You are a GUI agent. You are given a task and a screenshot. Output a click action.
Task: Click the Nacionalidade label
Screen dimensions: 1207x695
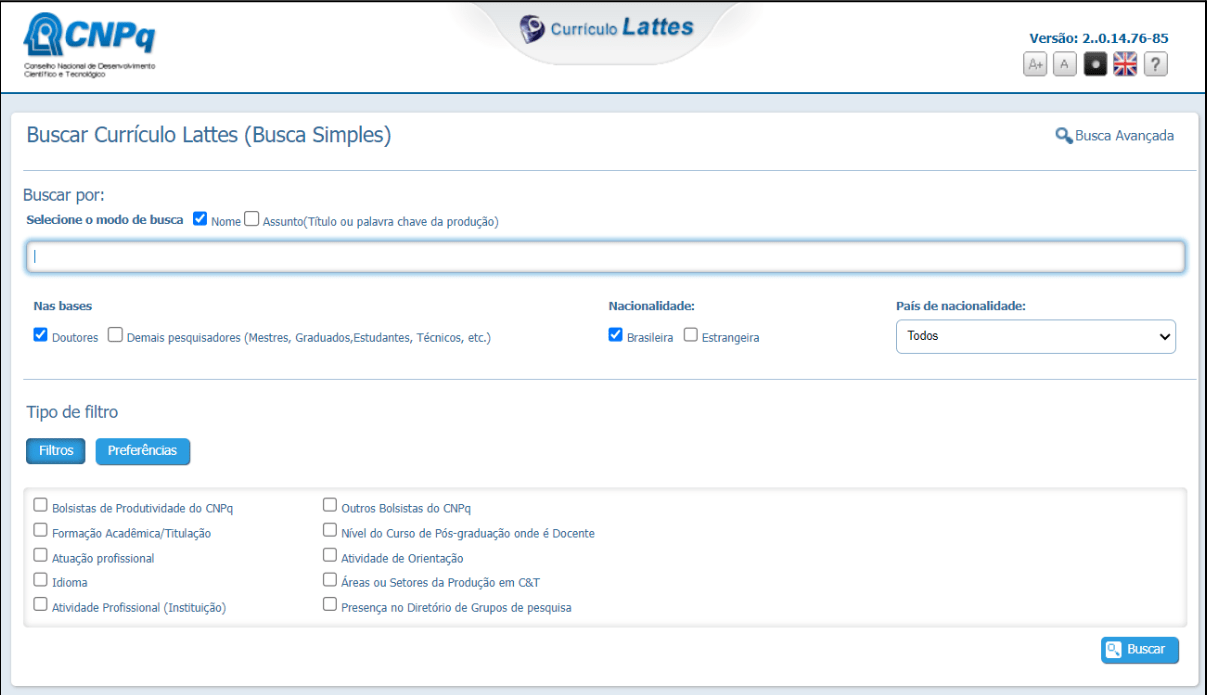point(652,306)
